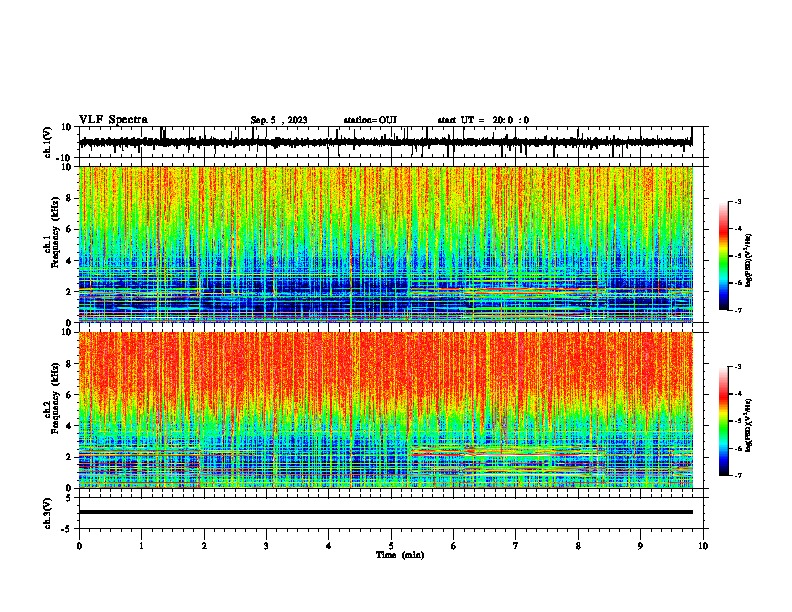This screenshot has height=612, width=792.
Task: Select the "start UT = 20: 0 : 0" text
Action: [483, 120]
